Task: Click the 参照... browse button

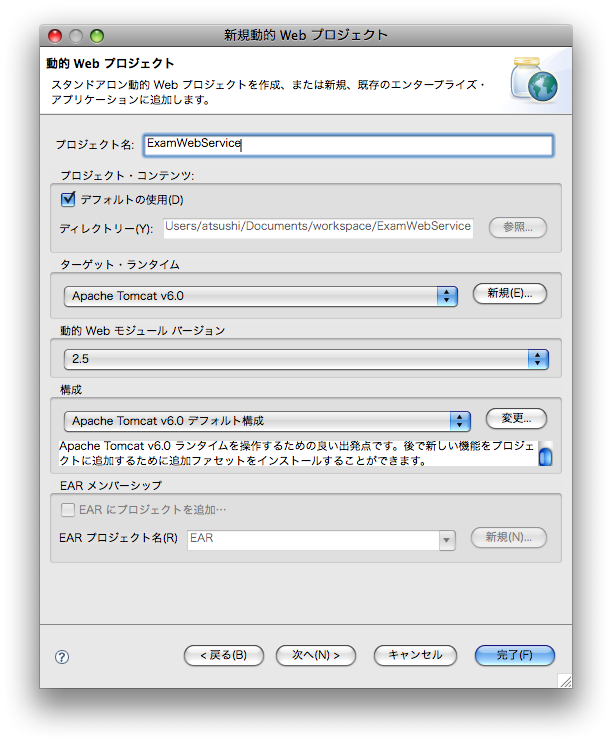Action: pyautogui.click(x=517, y=227)
